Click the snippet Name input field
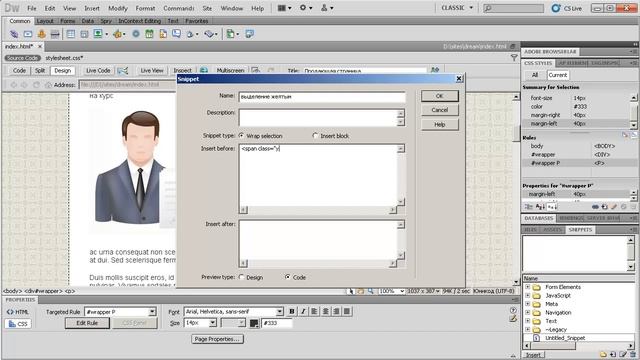640x360 pixels. (x=322, y=97)
